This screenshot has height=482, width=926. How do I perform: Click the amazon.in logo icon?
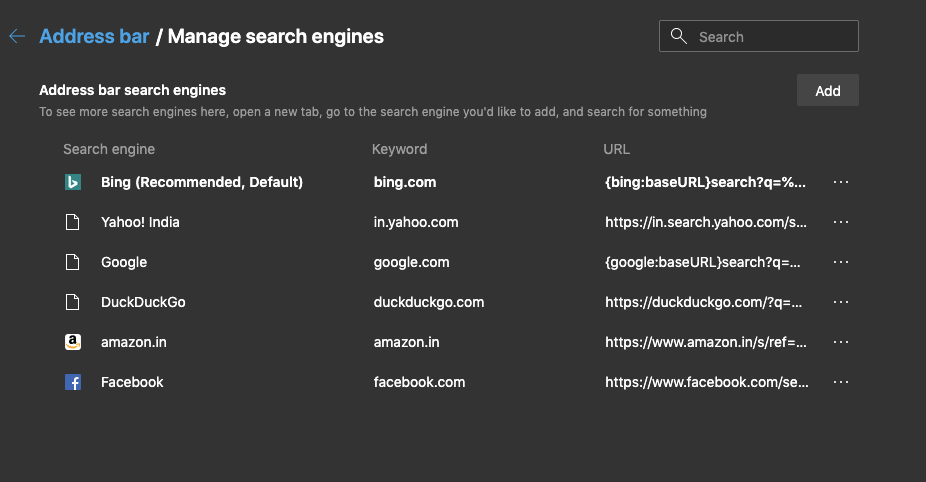point(73,342)
